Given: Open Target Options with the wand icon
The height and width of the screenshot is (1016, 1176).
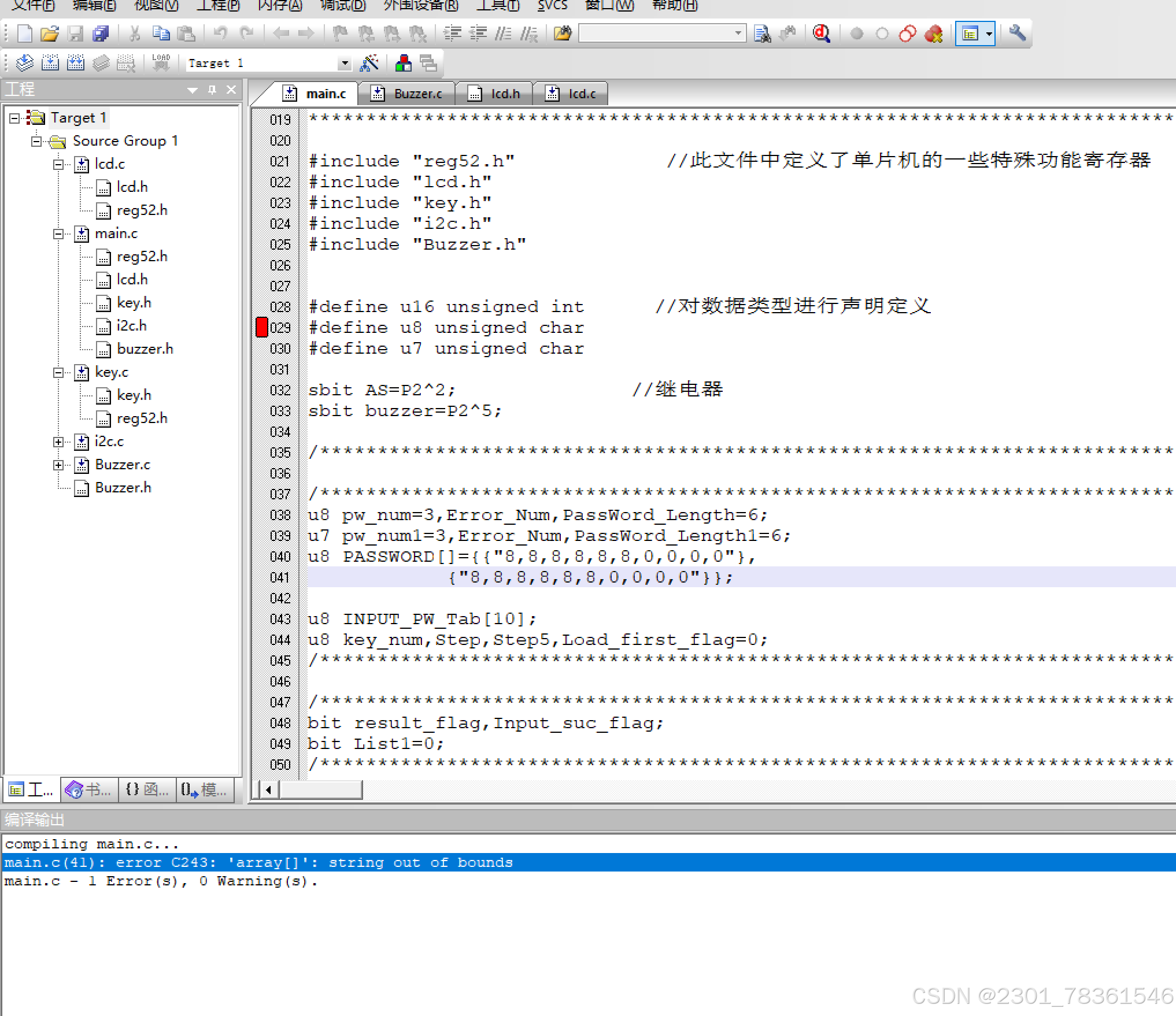Looking at the screenshot, I should (x=370, y=62).
